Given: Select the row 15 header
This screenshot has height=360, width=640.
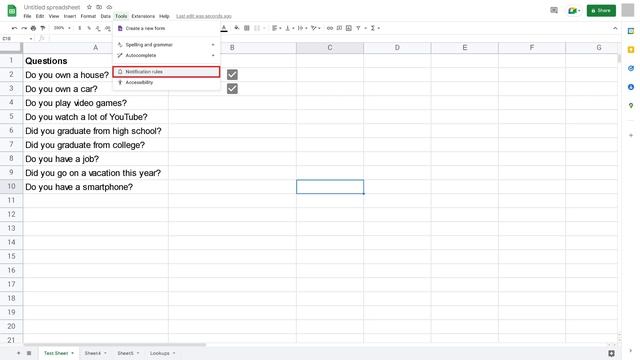Looking at the screenshot, I should [x=11, y=256].
